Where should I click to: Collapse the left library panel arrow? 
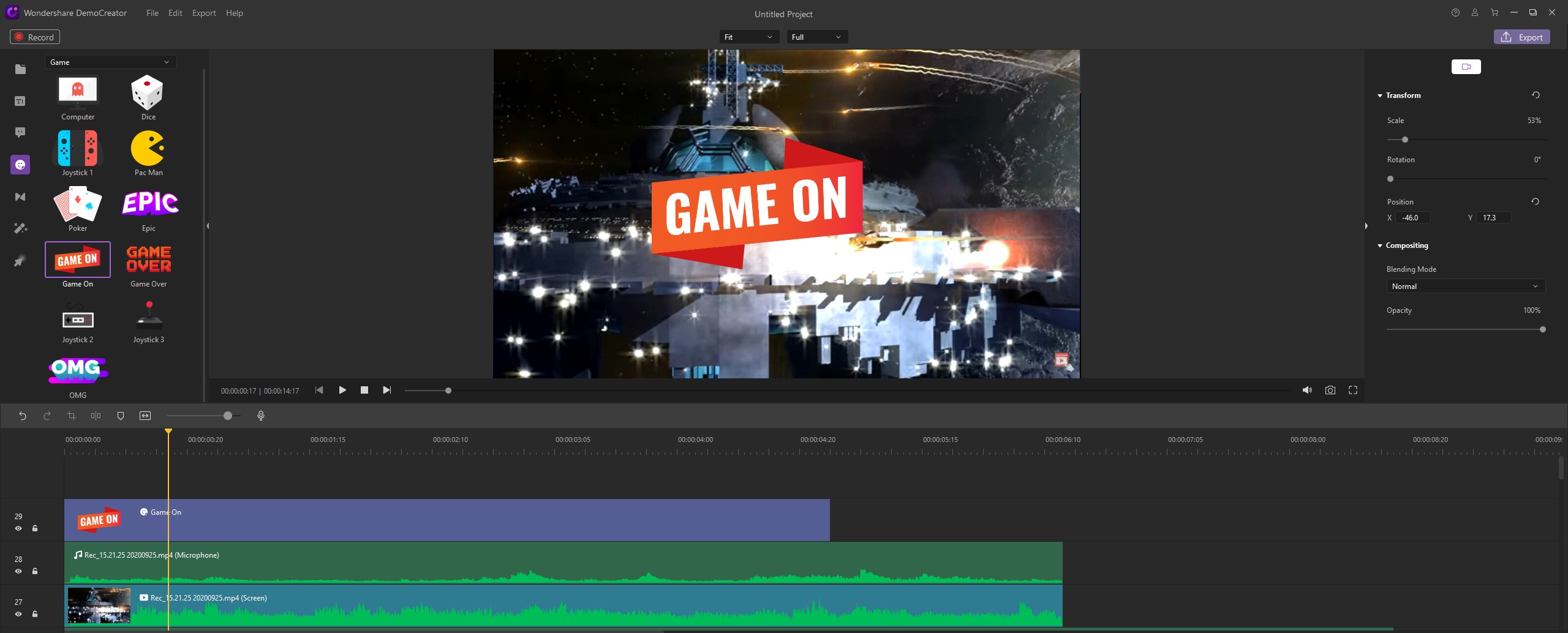(x=208, y=226)
